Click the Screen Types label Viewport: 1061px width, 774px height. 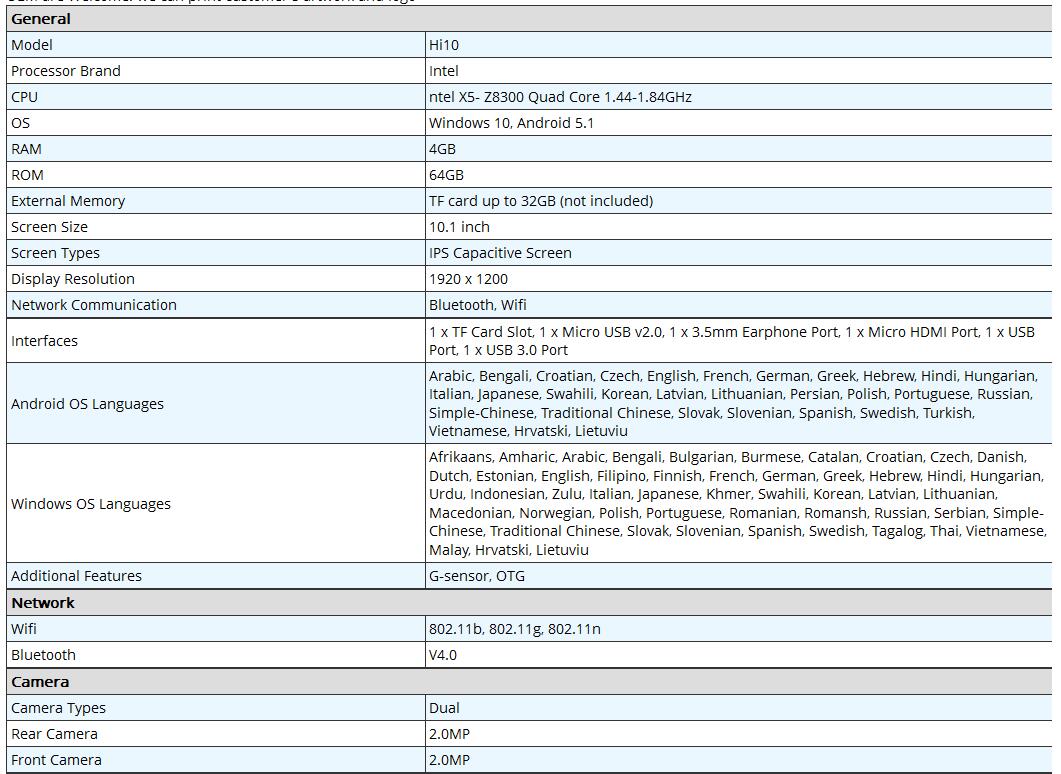(55, 253)
